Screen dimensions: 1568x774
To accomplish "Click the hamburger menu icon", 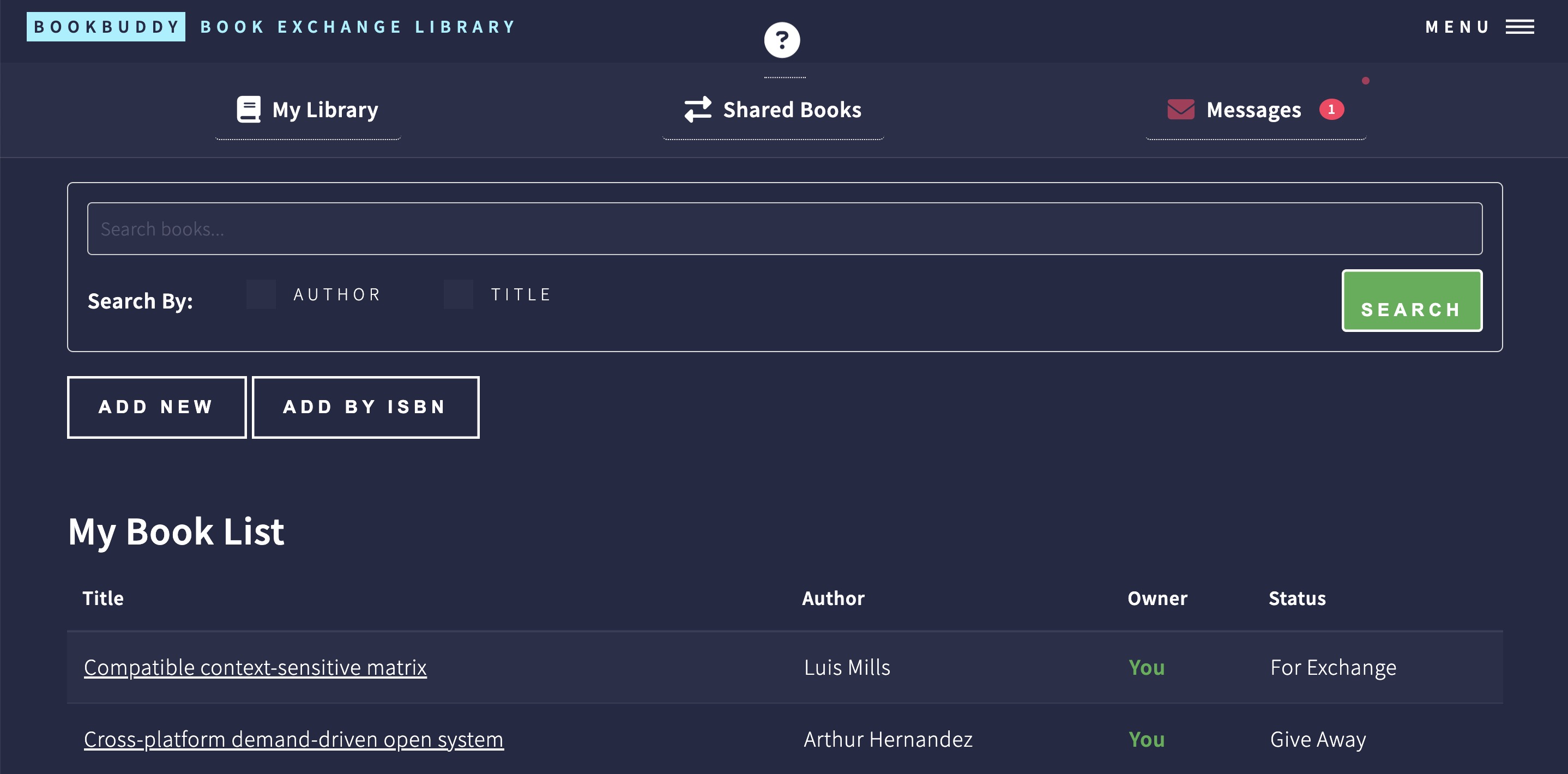I will coord(1519,27).
